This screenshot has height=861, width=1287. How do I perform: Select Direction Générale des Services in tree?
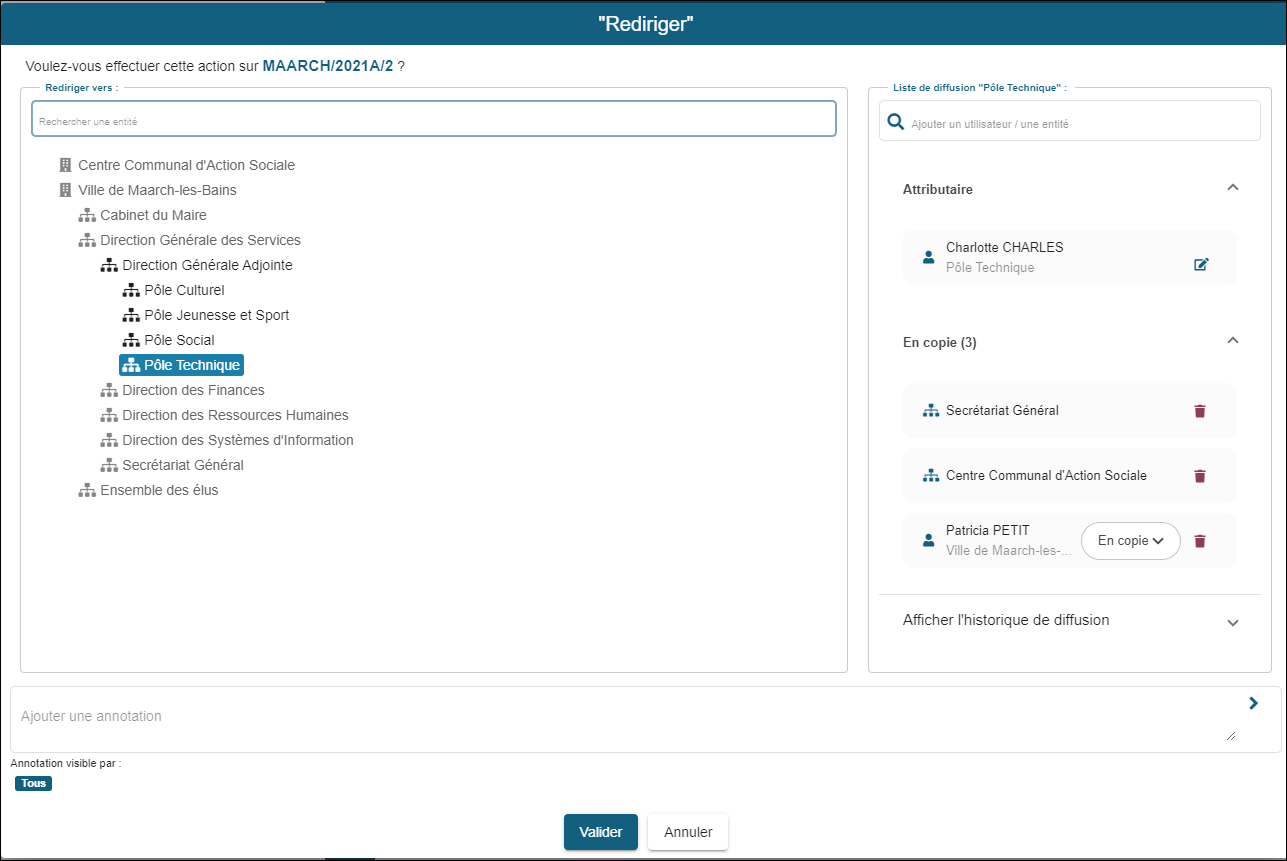tap(201, 240)
